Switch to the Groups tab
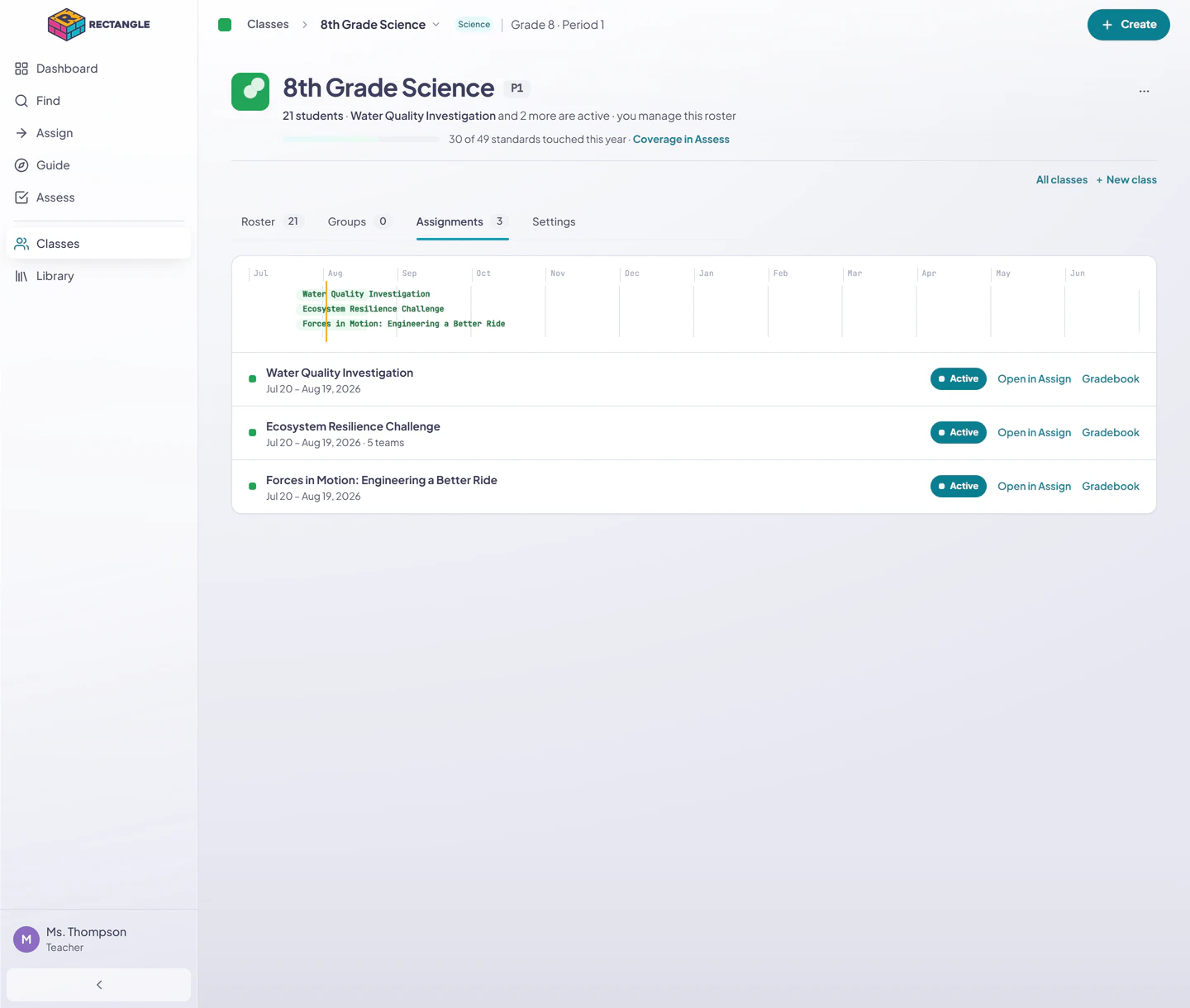The image size is (1190, 1008). tap(359, 221)
